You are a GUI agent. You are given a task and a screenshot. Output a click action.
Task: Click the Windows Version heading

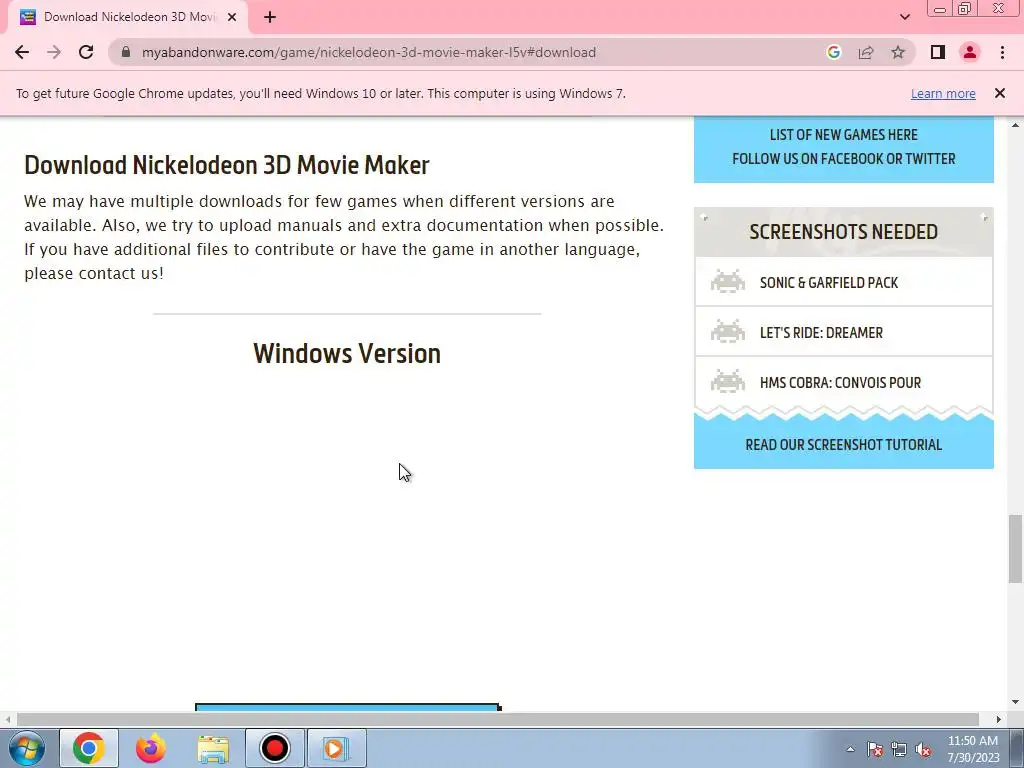tap(347, 353)
